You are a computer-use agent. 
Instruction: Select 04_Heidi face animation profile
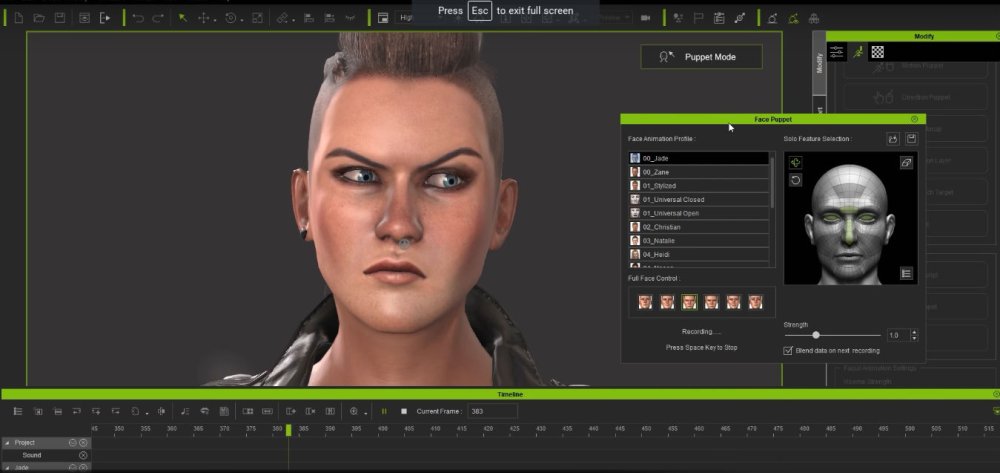coord(698,254)
